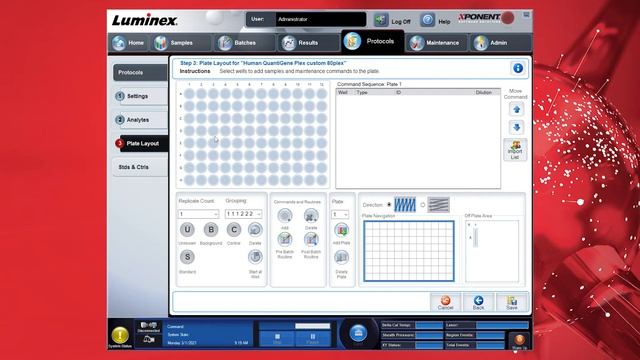
Task: Click the Well column header
Action: [x=345, y=93]
